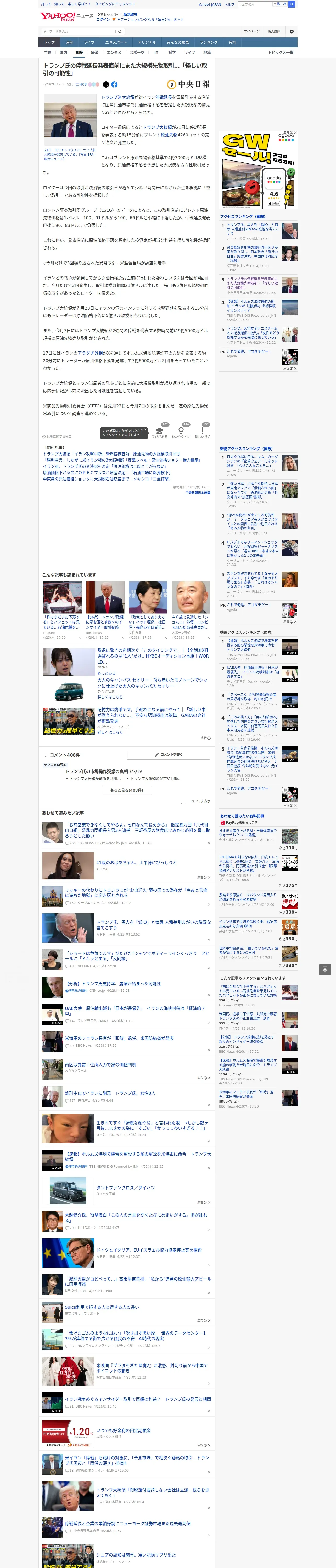Screen dimensions: 336x1568
Task: Click the back-to-top arrow button
Action: point(325,970)
